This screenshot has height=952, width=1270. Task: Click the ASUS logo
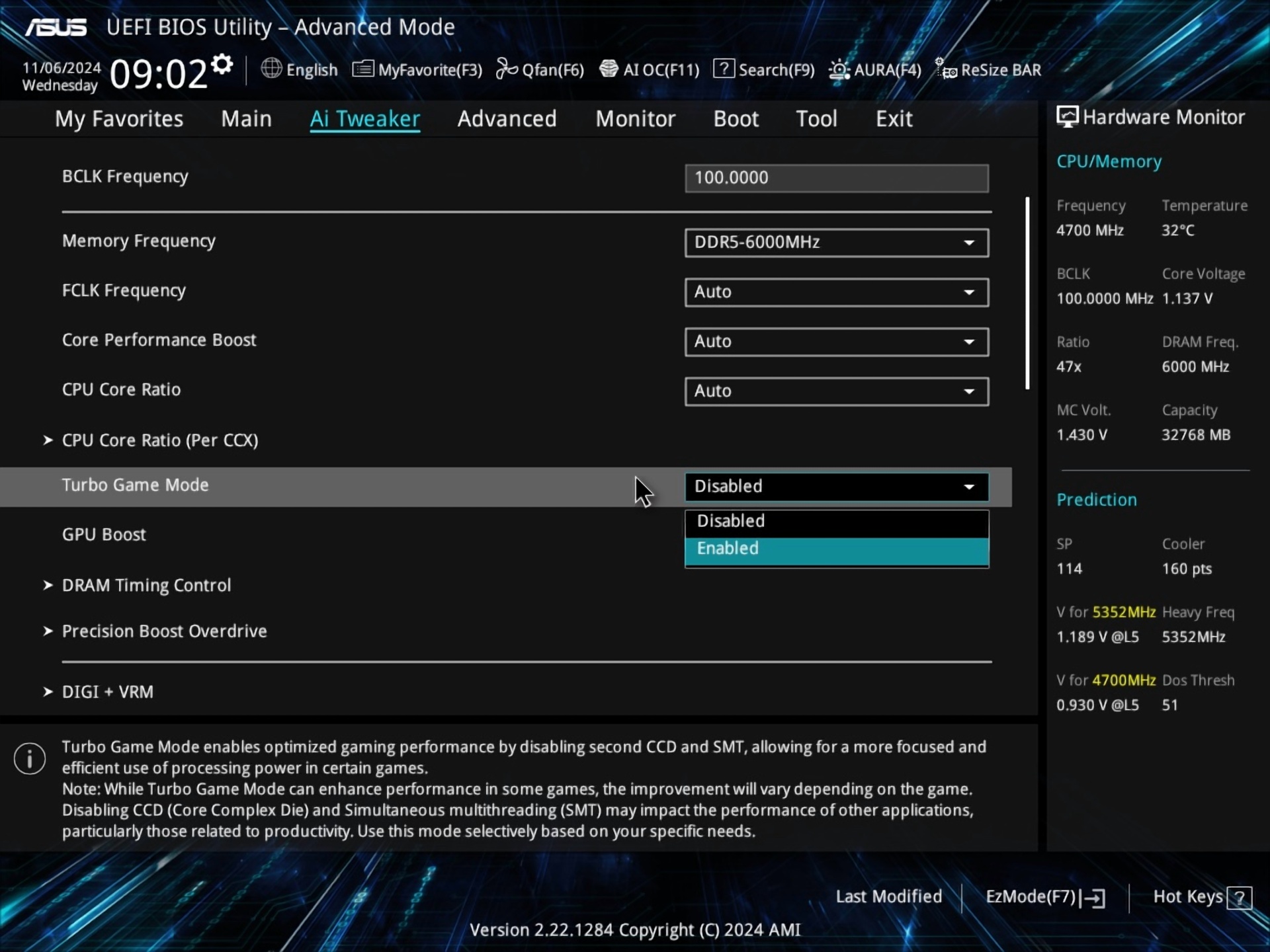pos(56,28)
